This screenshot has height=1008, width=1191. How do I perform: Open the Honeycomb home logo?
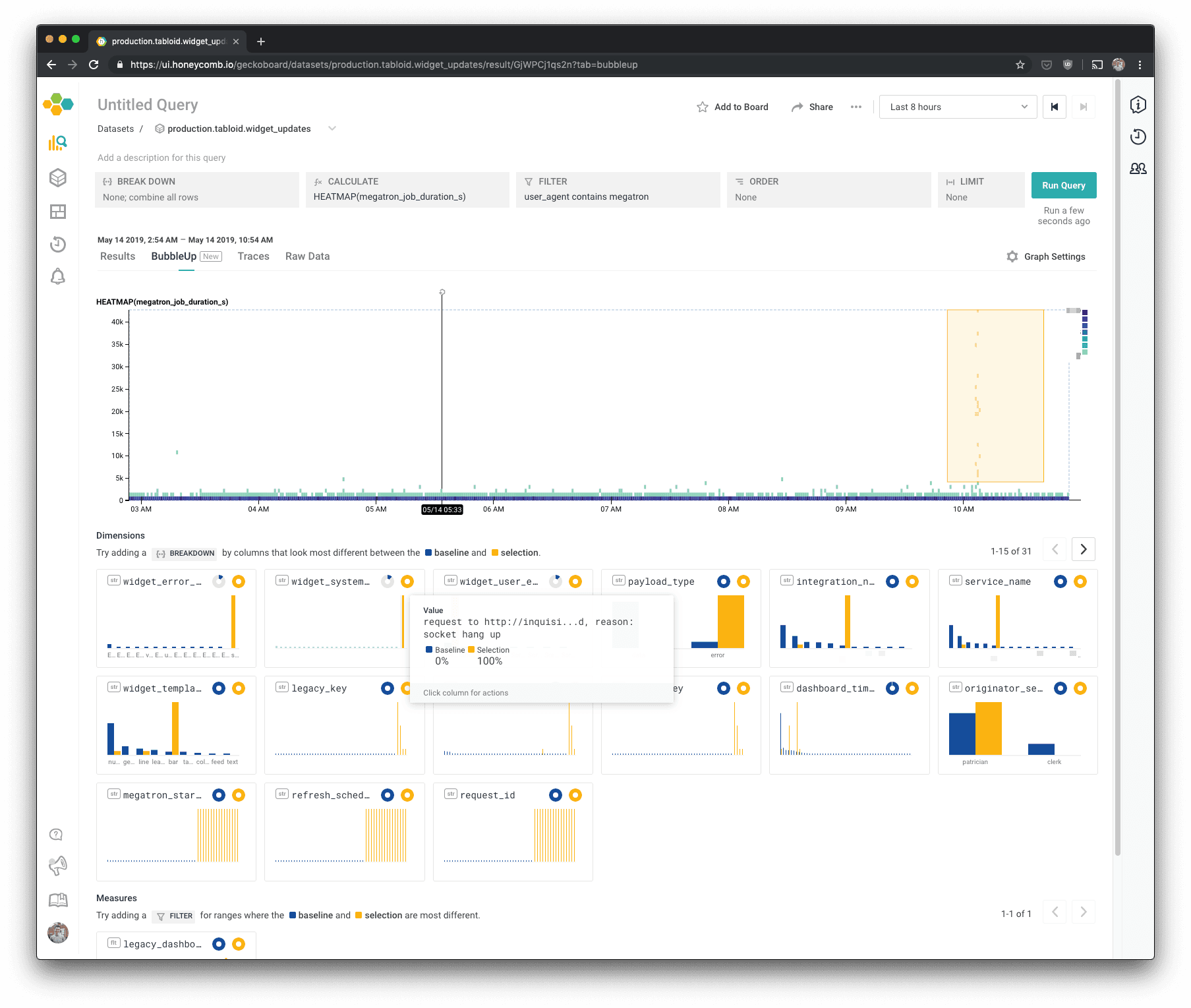[58, 104]
